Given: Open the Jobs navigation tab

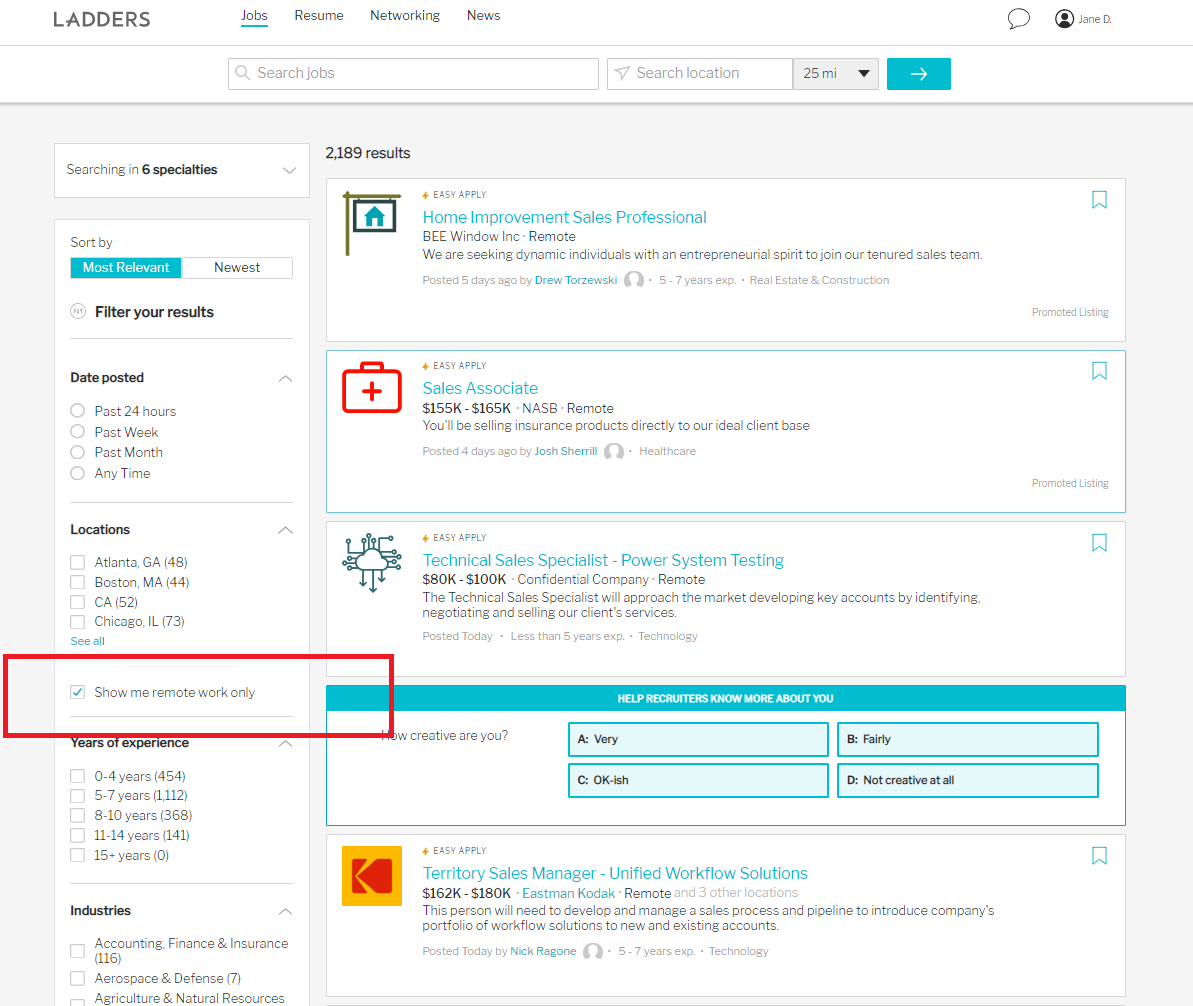Looking at the screenshot, I should [254, 15].
